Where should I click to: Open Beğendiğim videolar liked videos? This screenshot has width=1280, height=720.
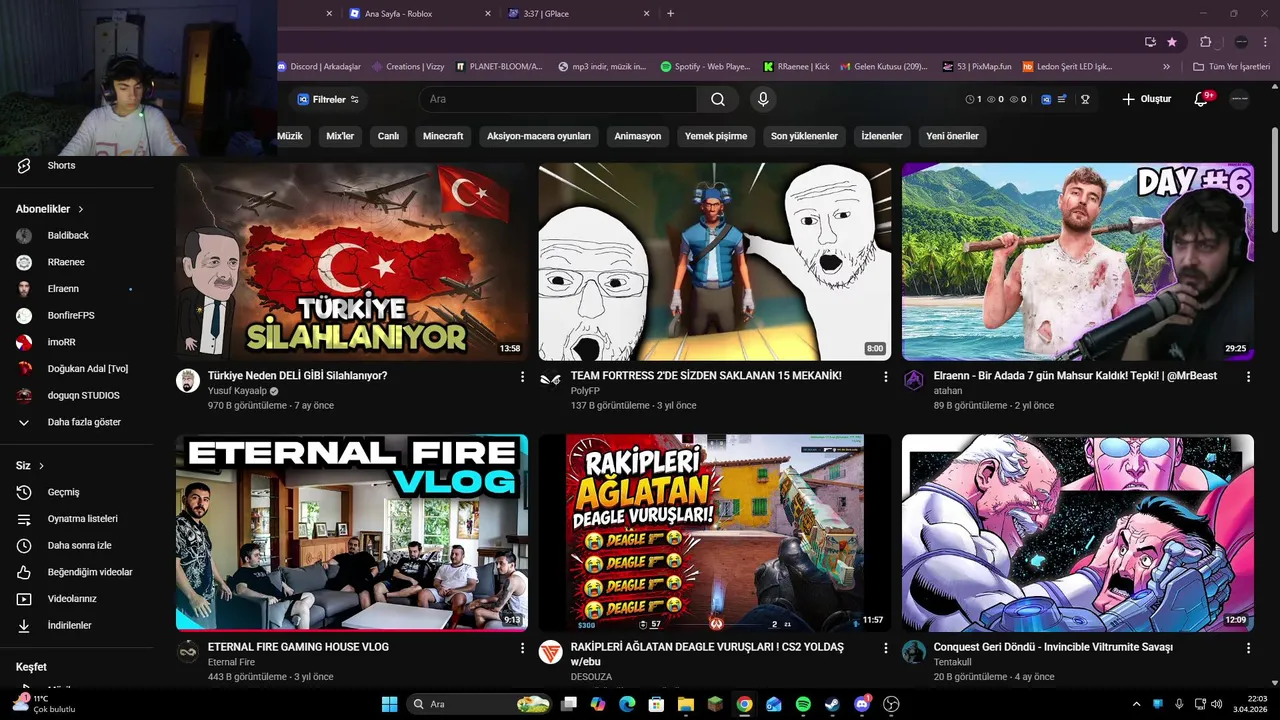click(x=90, y=572)
